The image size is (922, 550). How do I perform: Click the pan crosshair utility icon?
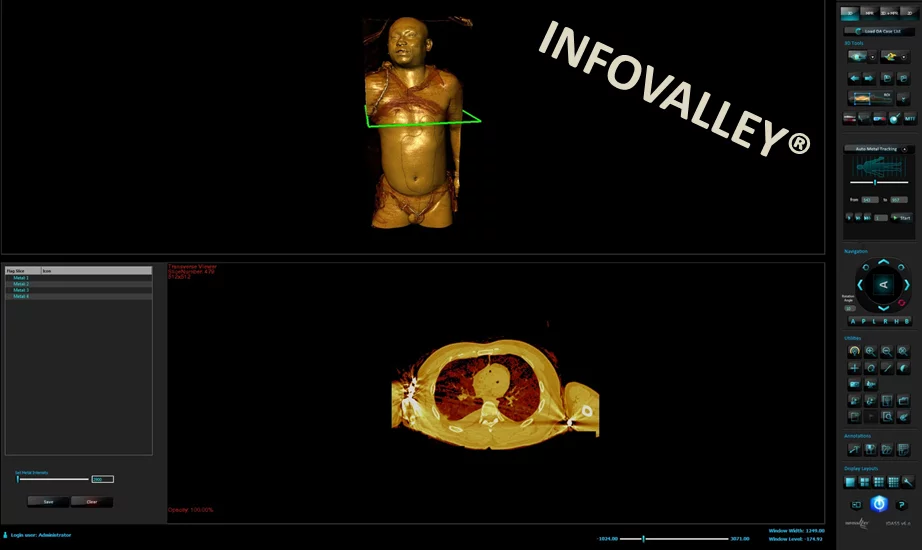point(854,368)
